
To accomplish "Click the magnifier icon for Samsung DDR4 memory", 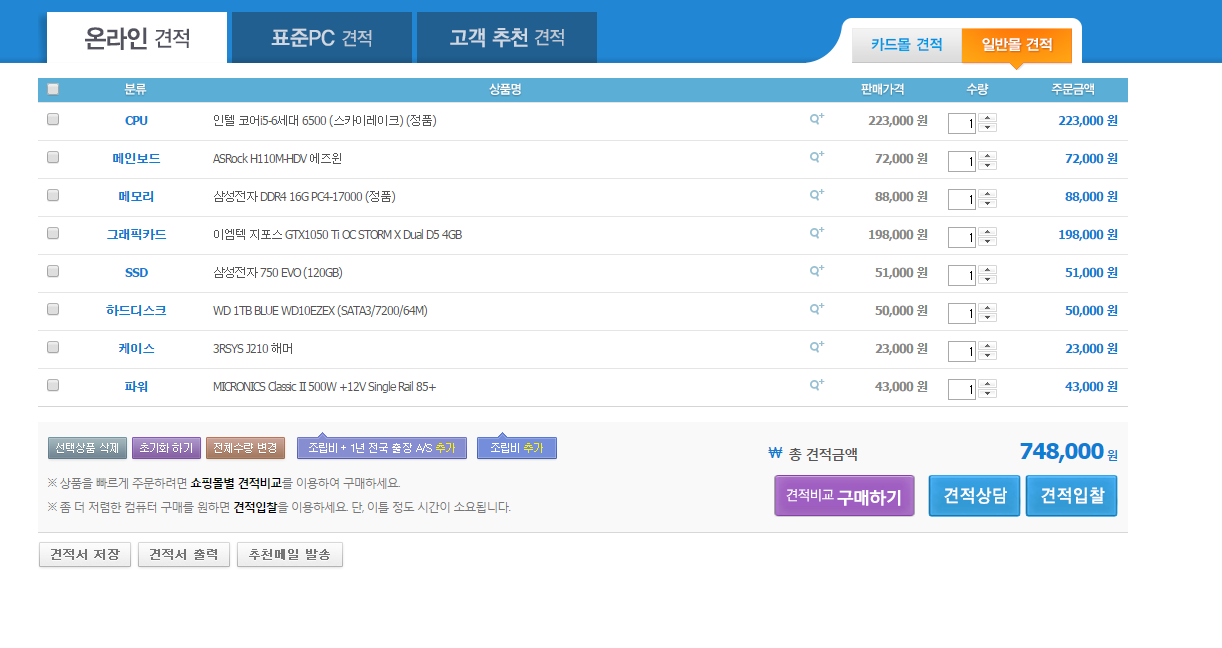I will click(816, 195).
